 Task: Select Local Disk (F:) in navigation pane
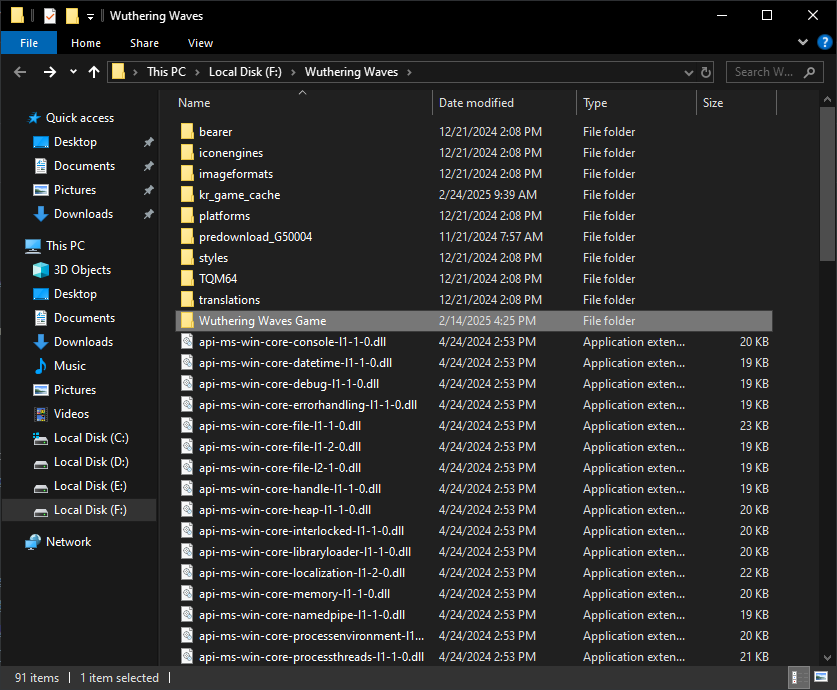click(79, 510)
